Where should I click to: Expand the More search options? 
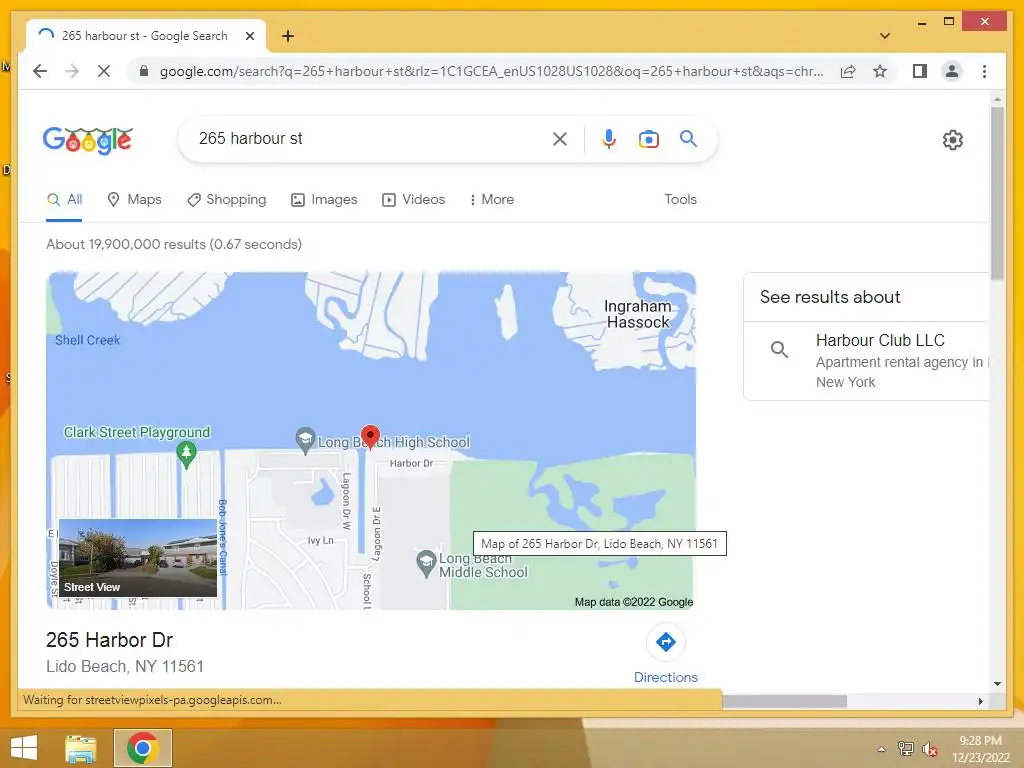point(492,200)
